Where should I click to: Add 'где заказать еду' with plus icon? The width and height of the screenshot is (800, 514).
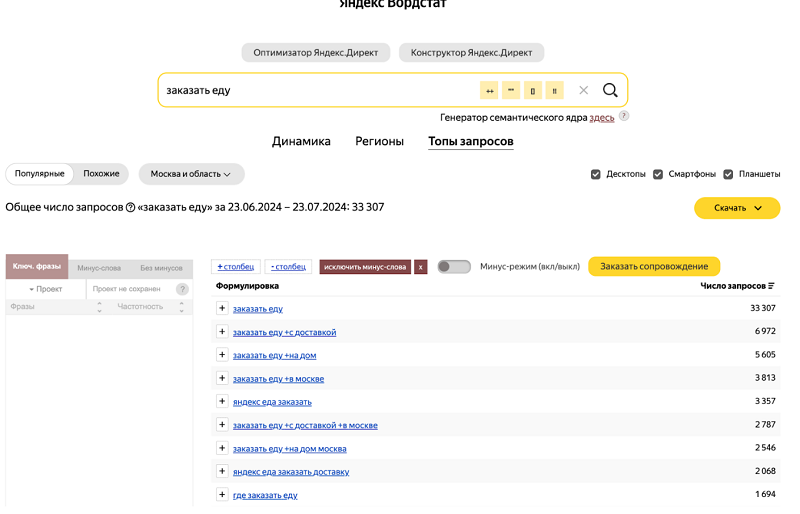[222, 495]
